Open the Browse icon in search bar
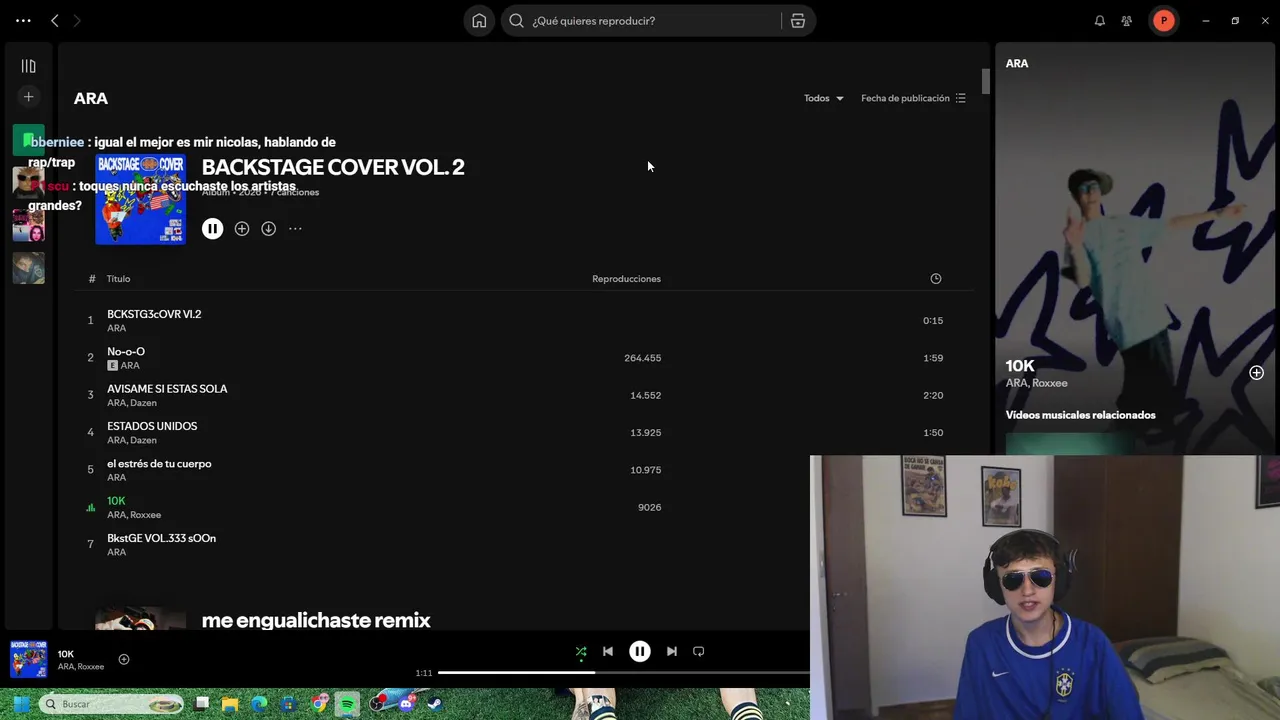1280x720 pixels. (798, 20)
